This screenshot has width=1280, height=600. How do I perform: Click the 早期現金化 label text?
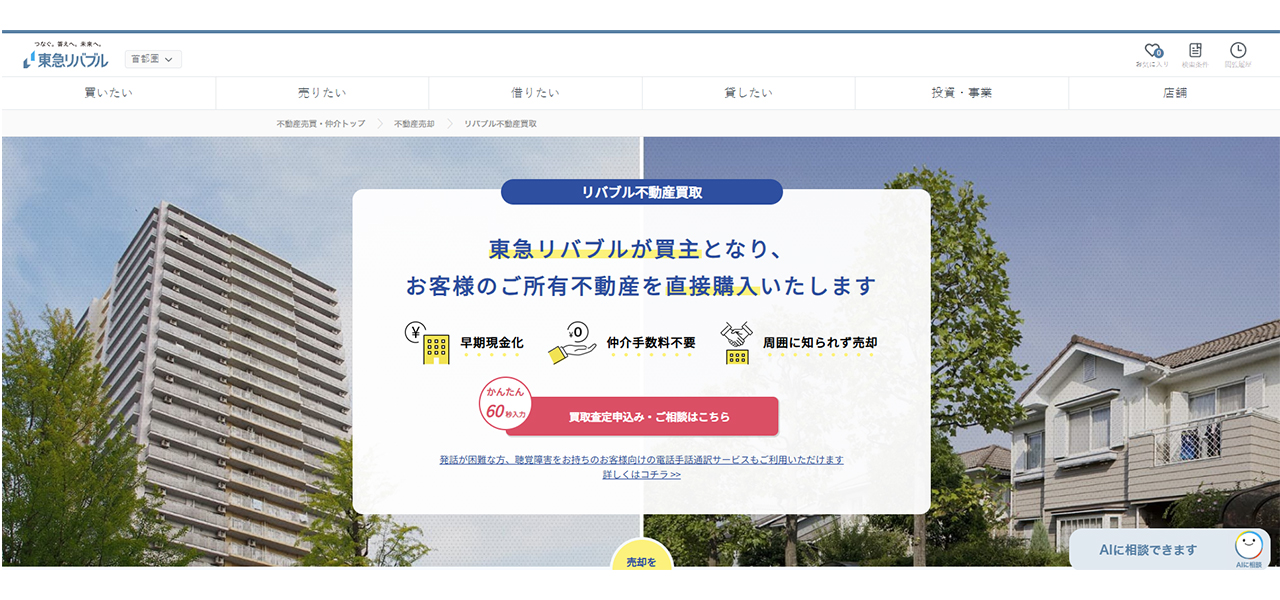tap(491, 343)
